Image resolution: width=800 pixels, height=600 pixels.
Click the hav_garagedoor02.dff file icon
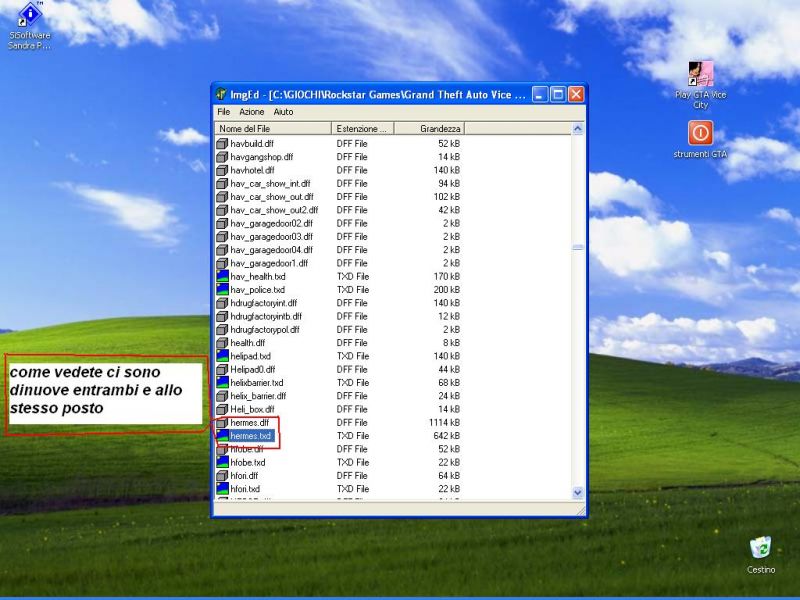[x=222, y=223]
